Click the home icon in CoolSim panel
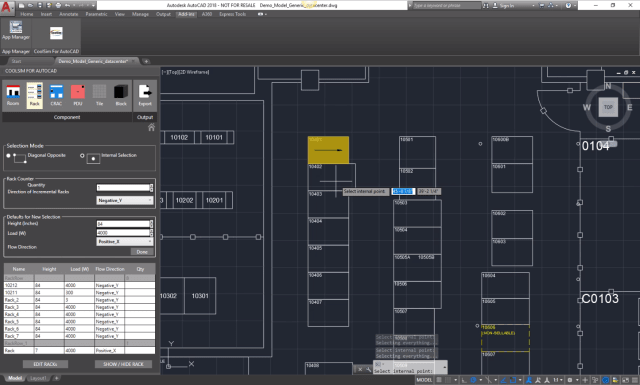This screenshot has height=385, width=640. [x=151, y=127]
